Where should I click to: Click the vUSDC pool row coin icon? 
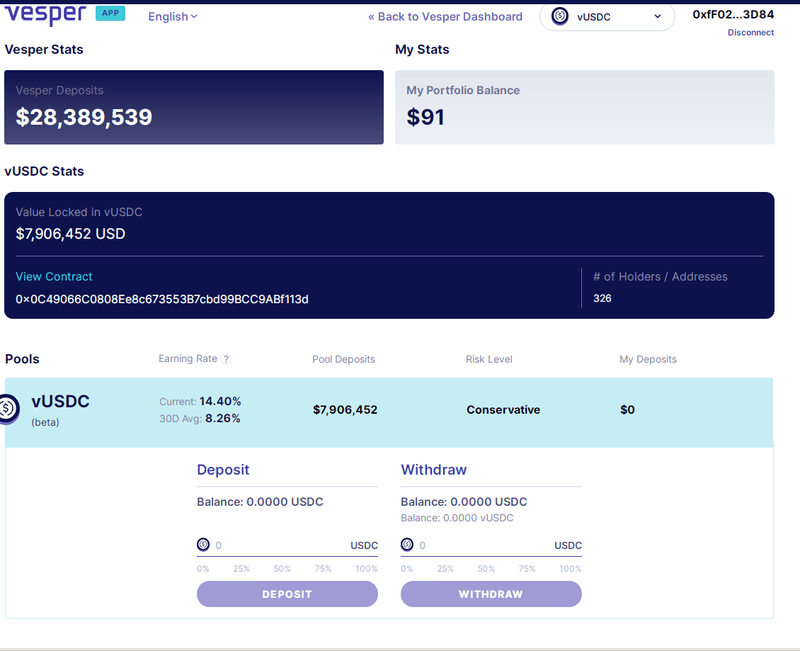9,408
